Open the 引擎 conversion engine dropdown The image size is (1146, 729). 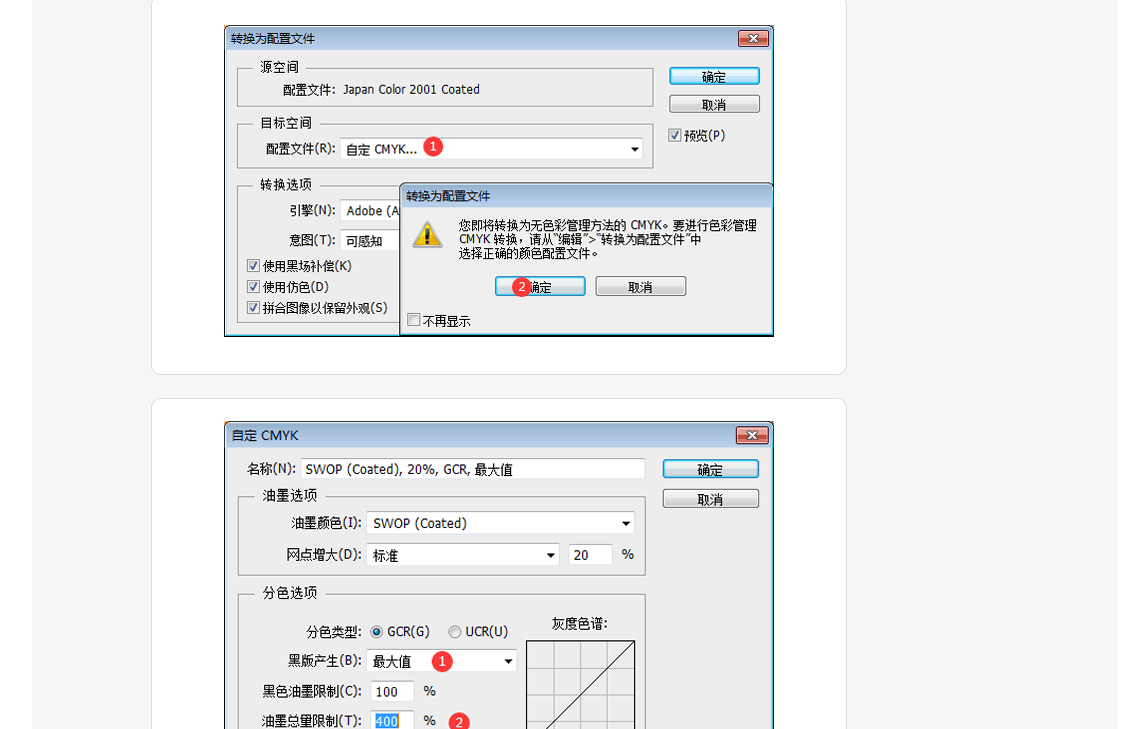click(380, 211)
